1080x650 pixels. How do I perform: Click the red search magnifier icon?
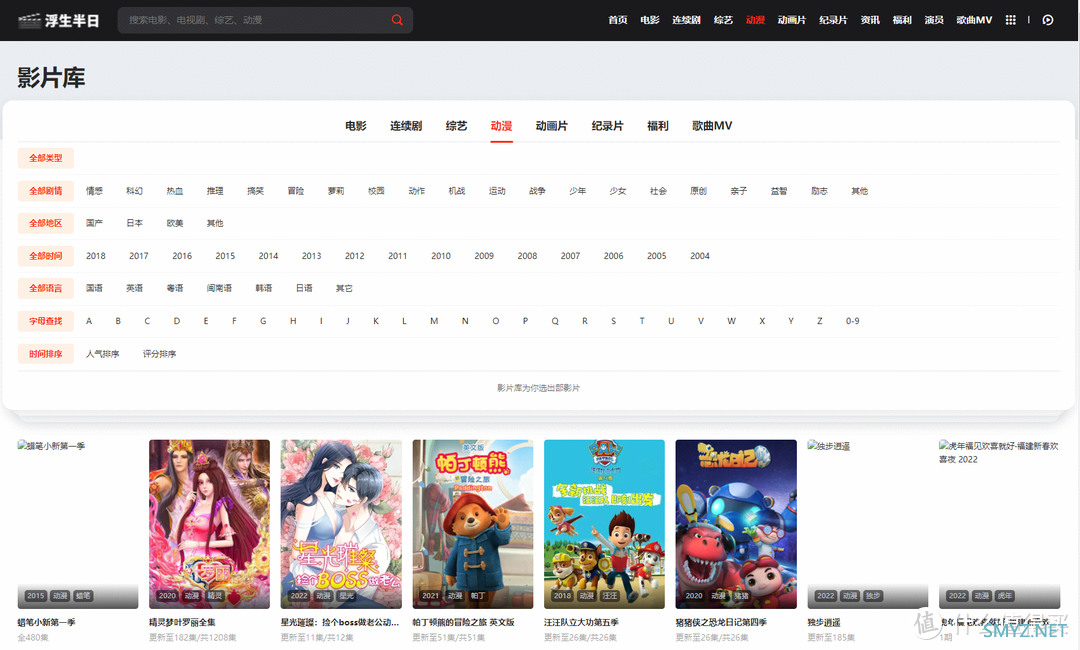[x=397, y=20]
